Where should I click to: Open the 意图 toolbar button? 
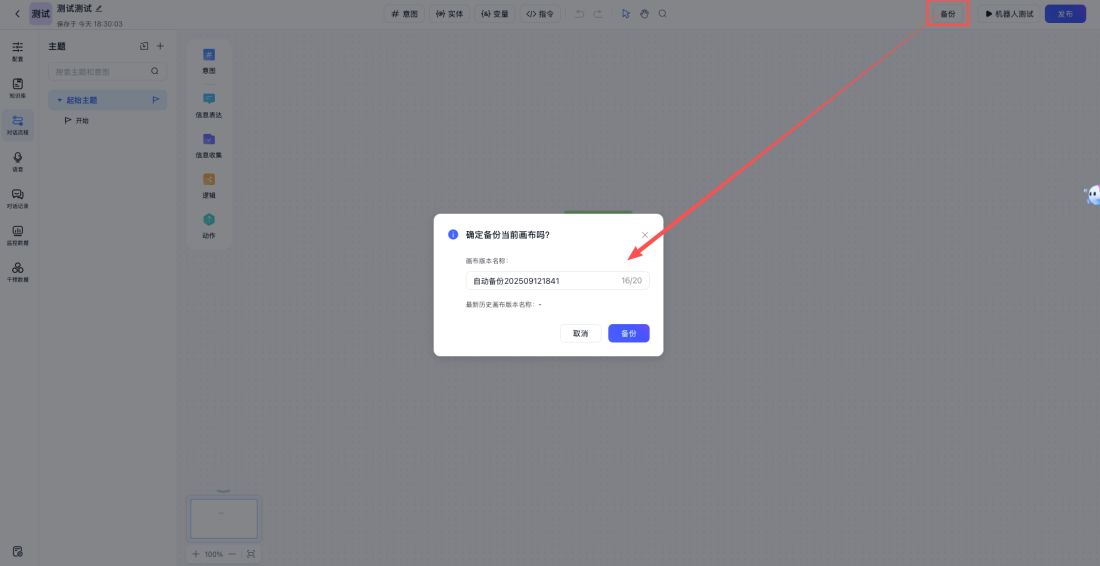pos(404,14)
